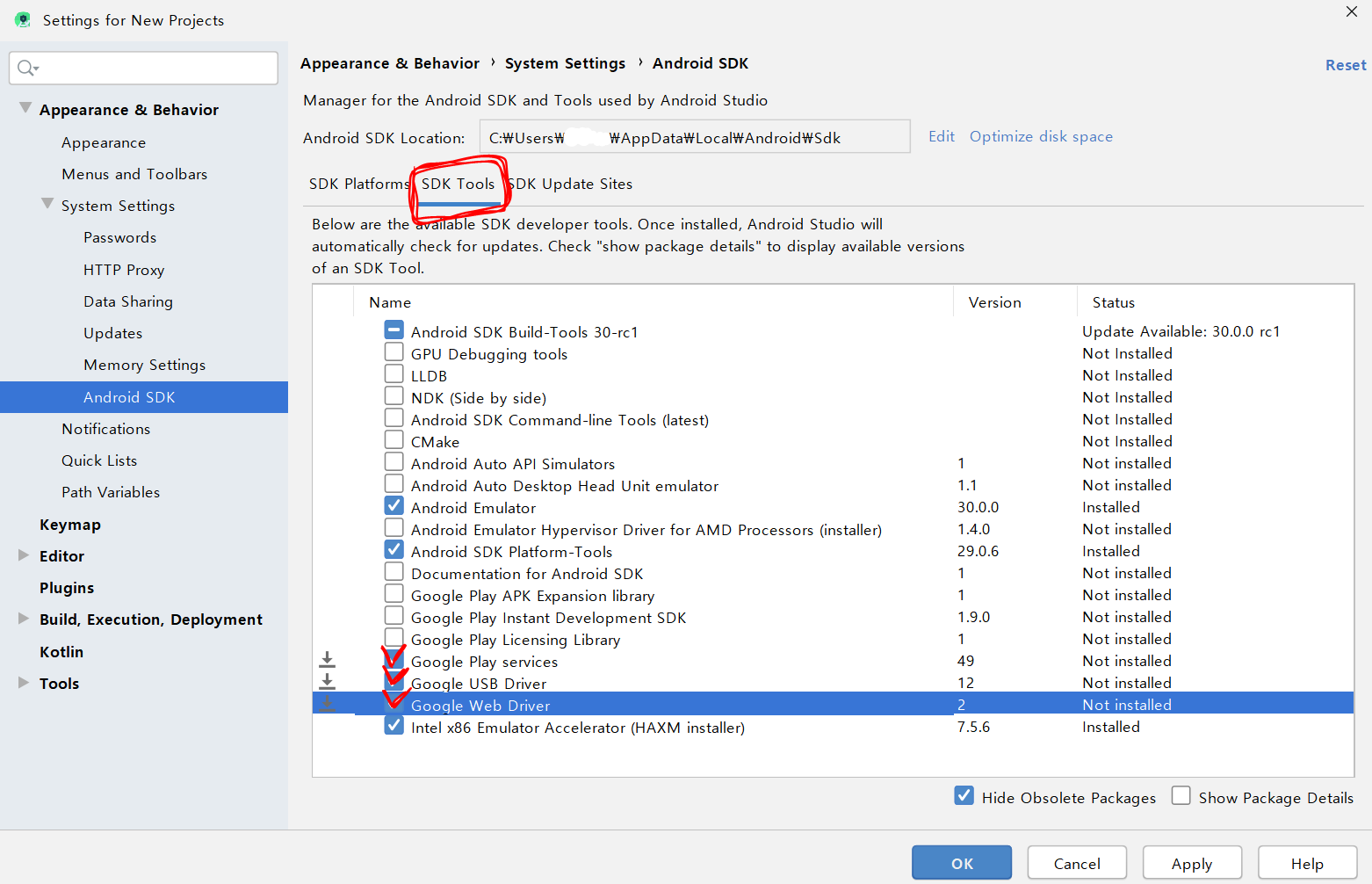
Task: Select Android Emulator Hypervisor Driver row
Action: (833, 529)
